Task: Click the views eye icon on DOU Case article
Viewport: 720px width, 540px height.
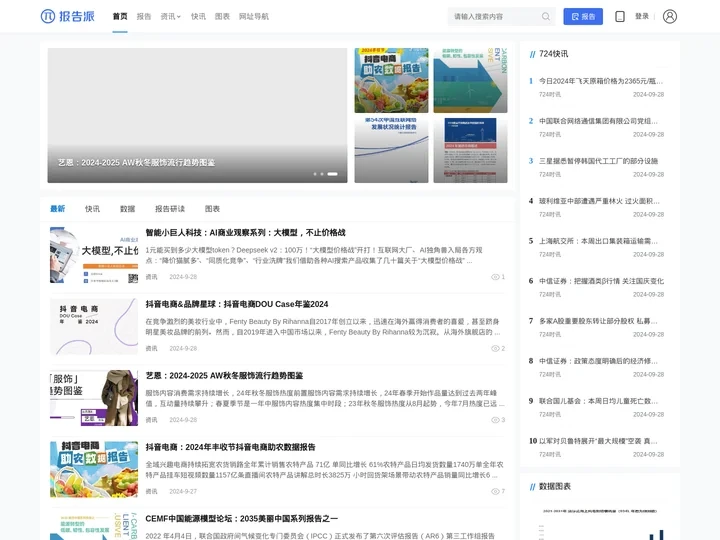Action: point(495,349)
